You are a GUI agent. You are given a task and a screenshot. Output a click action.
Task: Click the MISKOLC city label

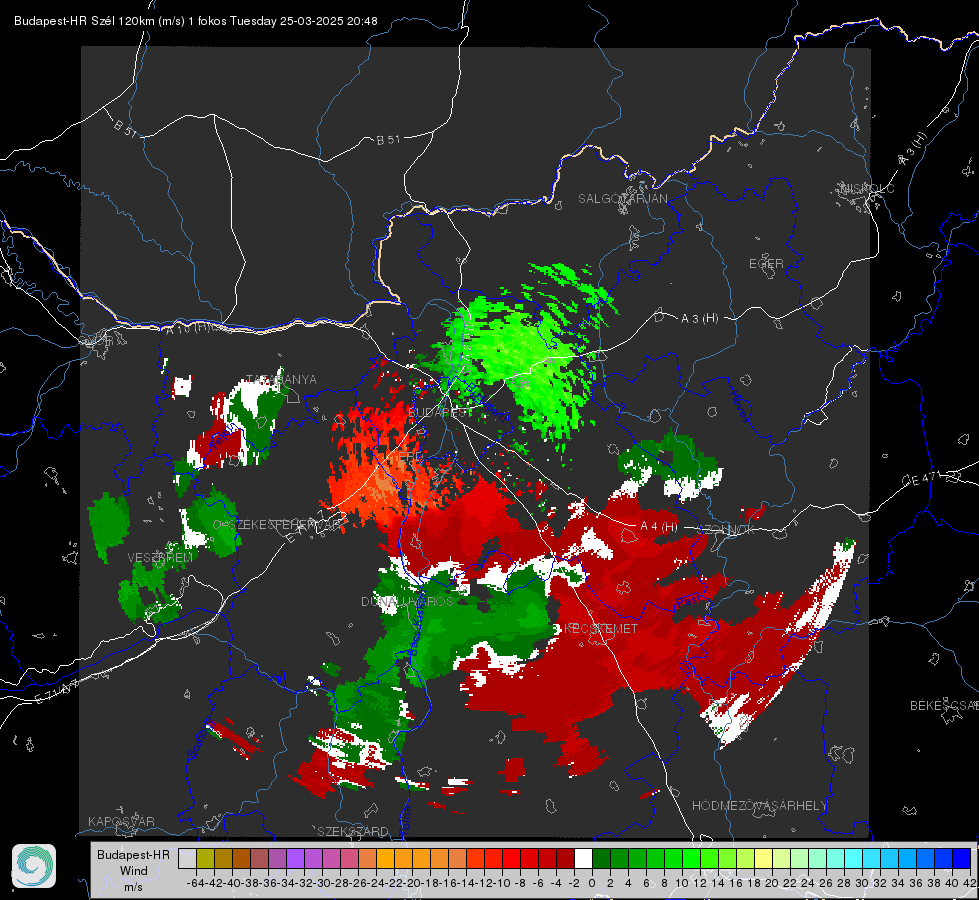coord(868,189)
